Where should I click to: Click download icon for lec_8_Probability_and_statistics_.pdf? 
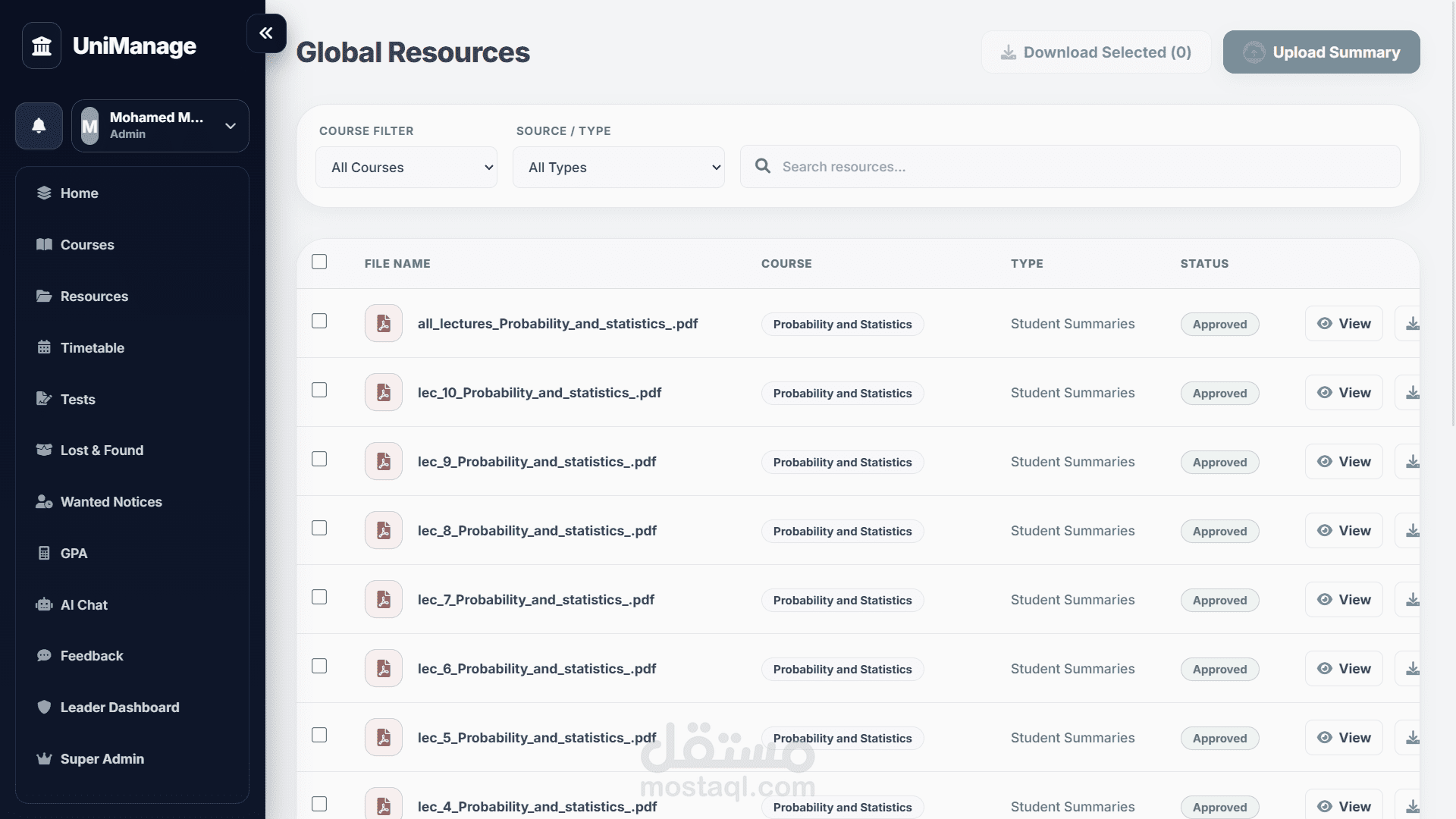coord(1412,531)
